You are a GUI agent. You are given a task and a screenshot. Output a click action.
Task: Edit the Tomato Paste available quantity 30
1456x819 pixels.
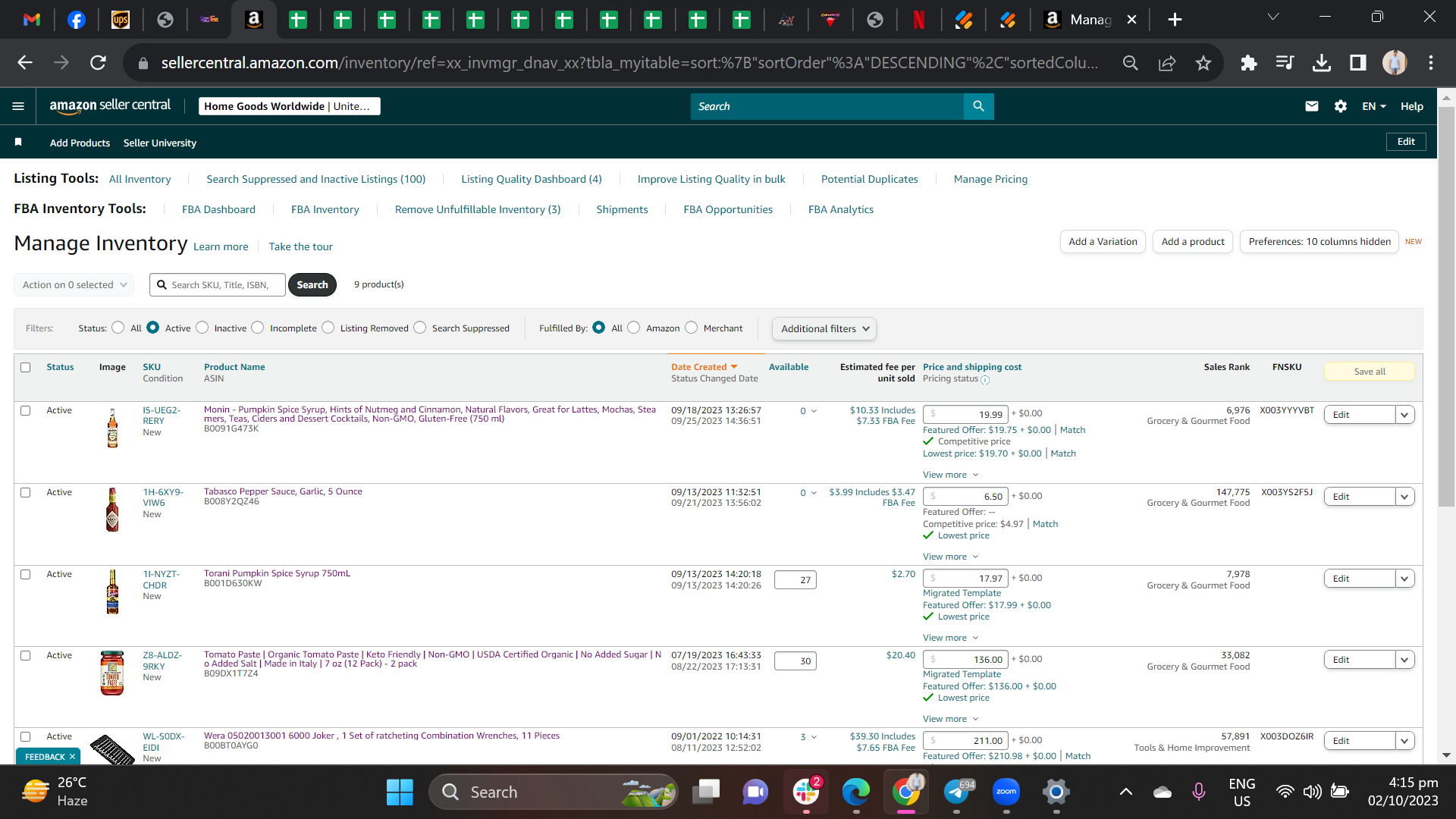click(795, 661)
